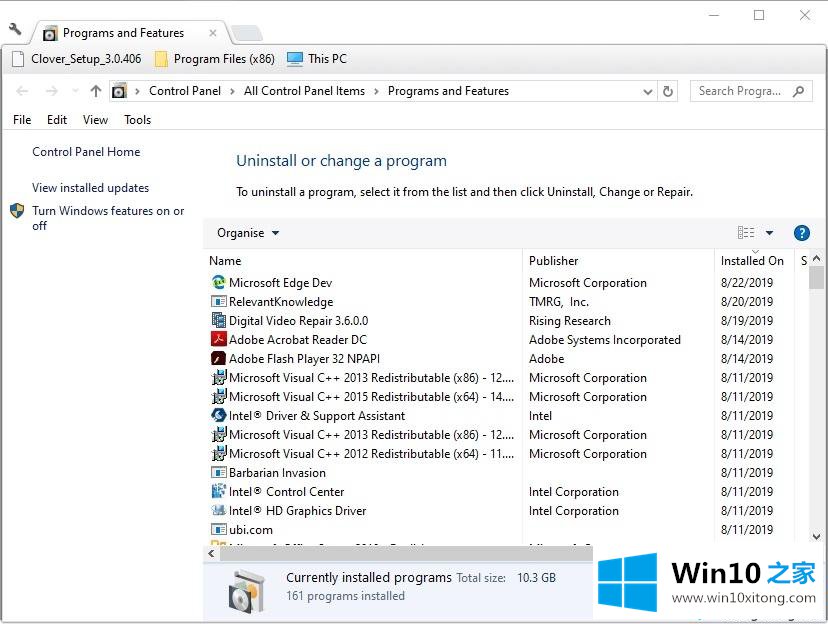Click the 8/22/2019 installed date

(x=747, y=282)
